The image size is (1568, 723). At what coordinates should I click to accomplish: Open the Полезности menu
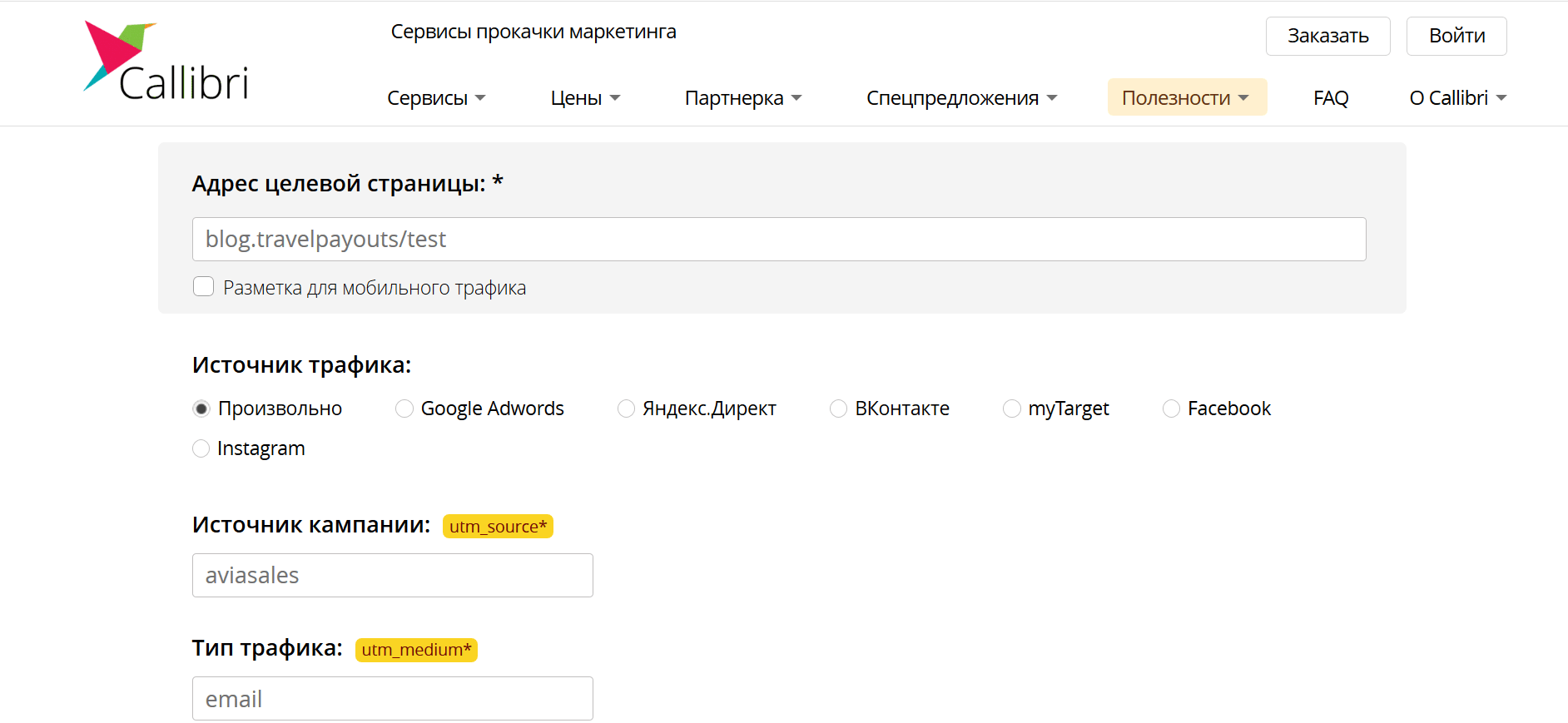[x=1186, y=98]
